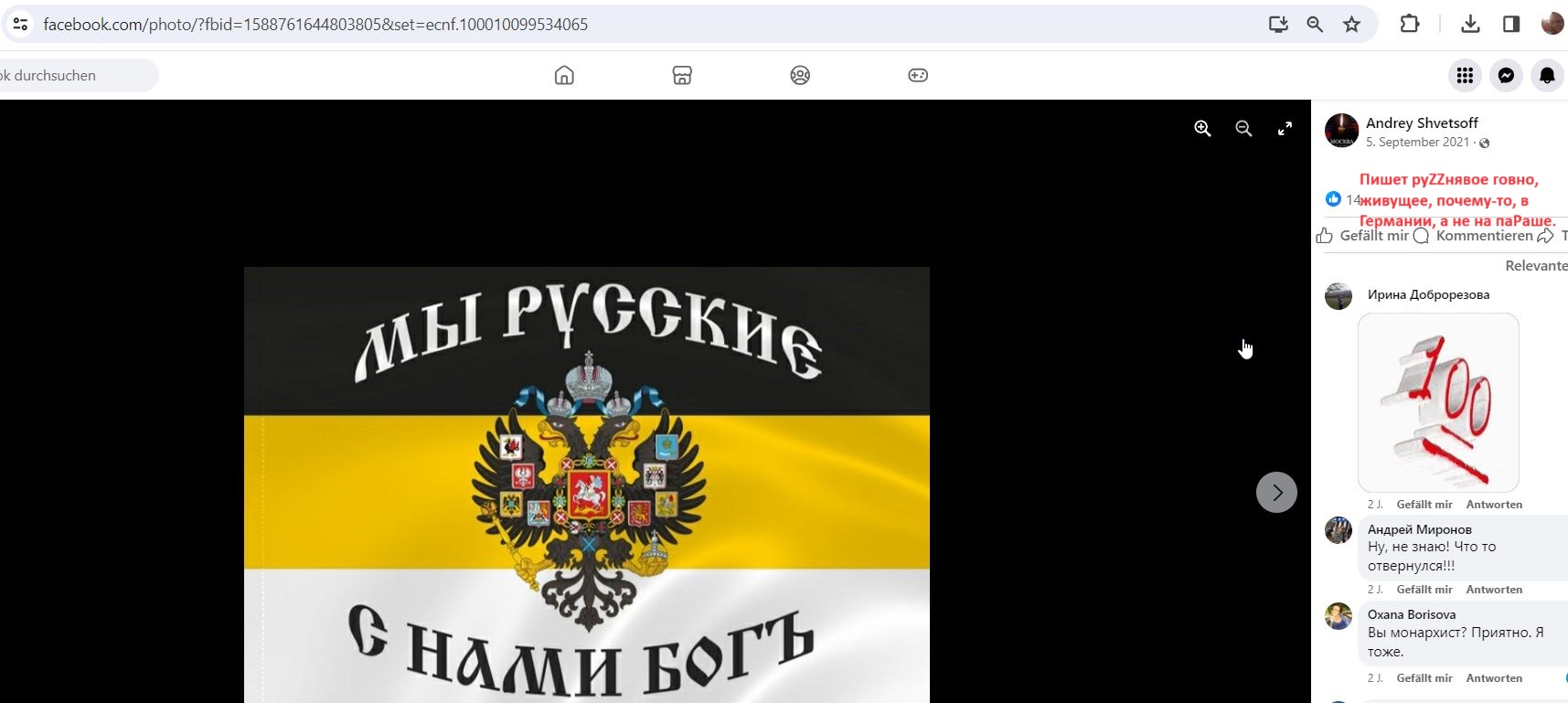Click comment text 'Вы монархист? Приятно. Я тоже.'

tap(1456, 642)
